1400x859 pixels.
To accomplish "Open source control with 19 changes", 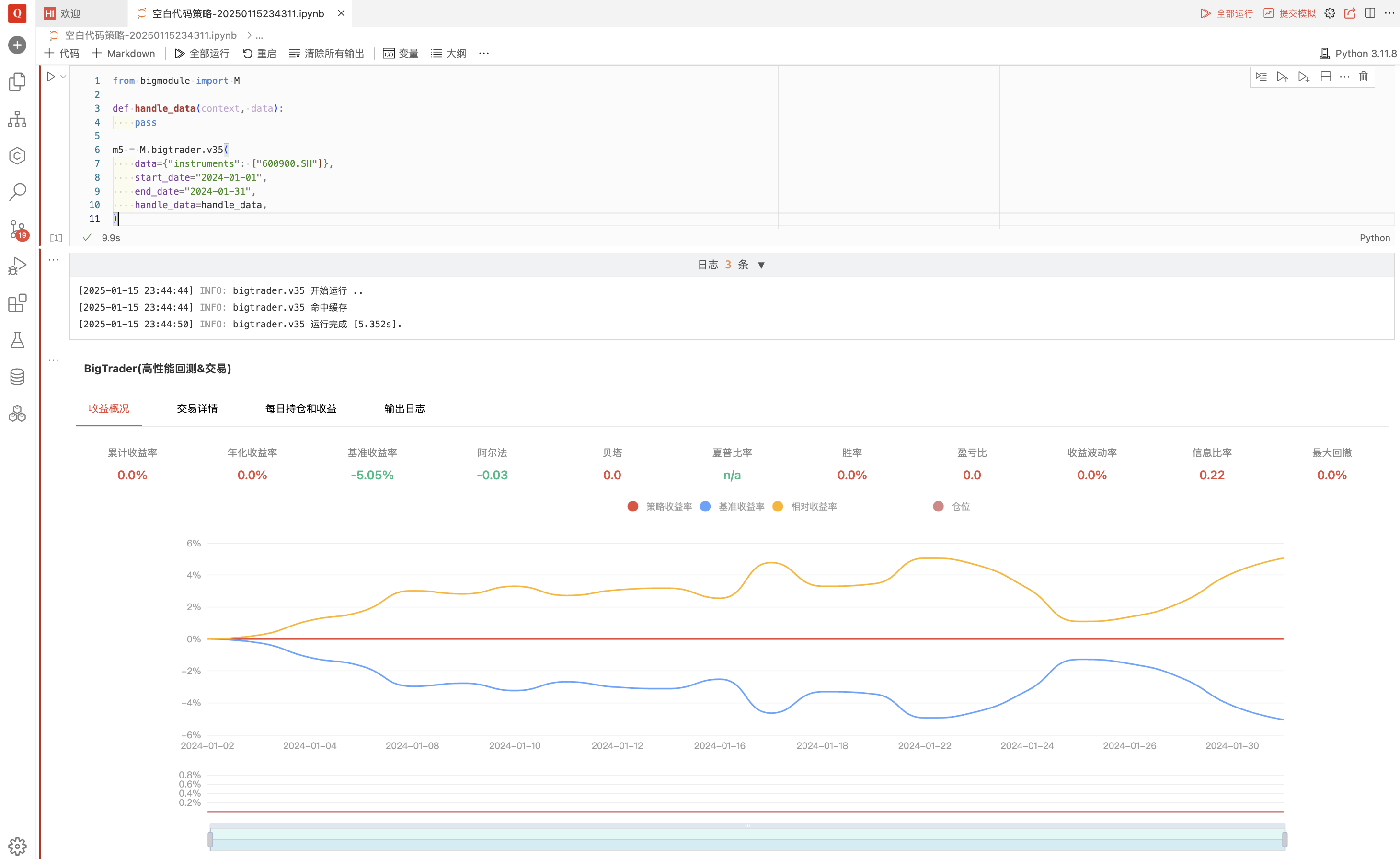I will pyautogui.click(x=18, y=229).
